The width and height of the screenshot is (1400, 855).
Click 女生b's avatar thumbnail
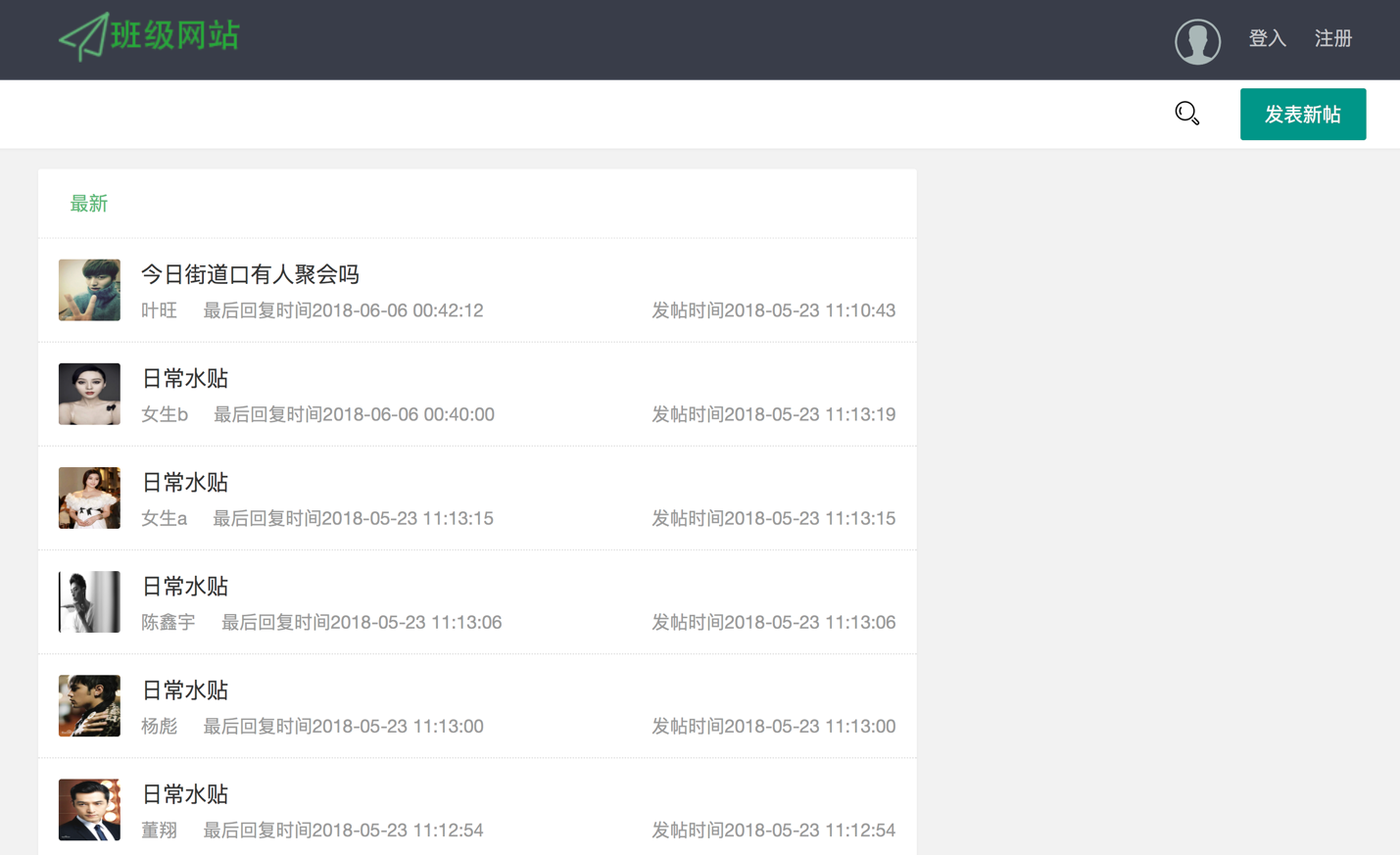pos(89,394)
